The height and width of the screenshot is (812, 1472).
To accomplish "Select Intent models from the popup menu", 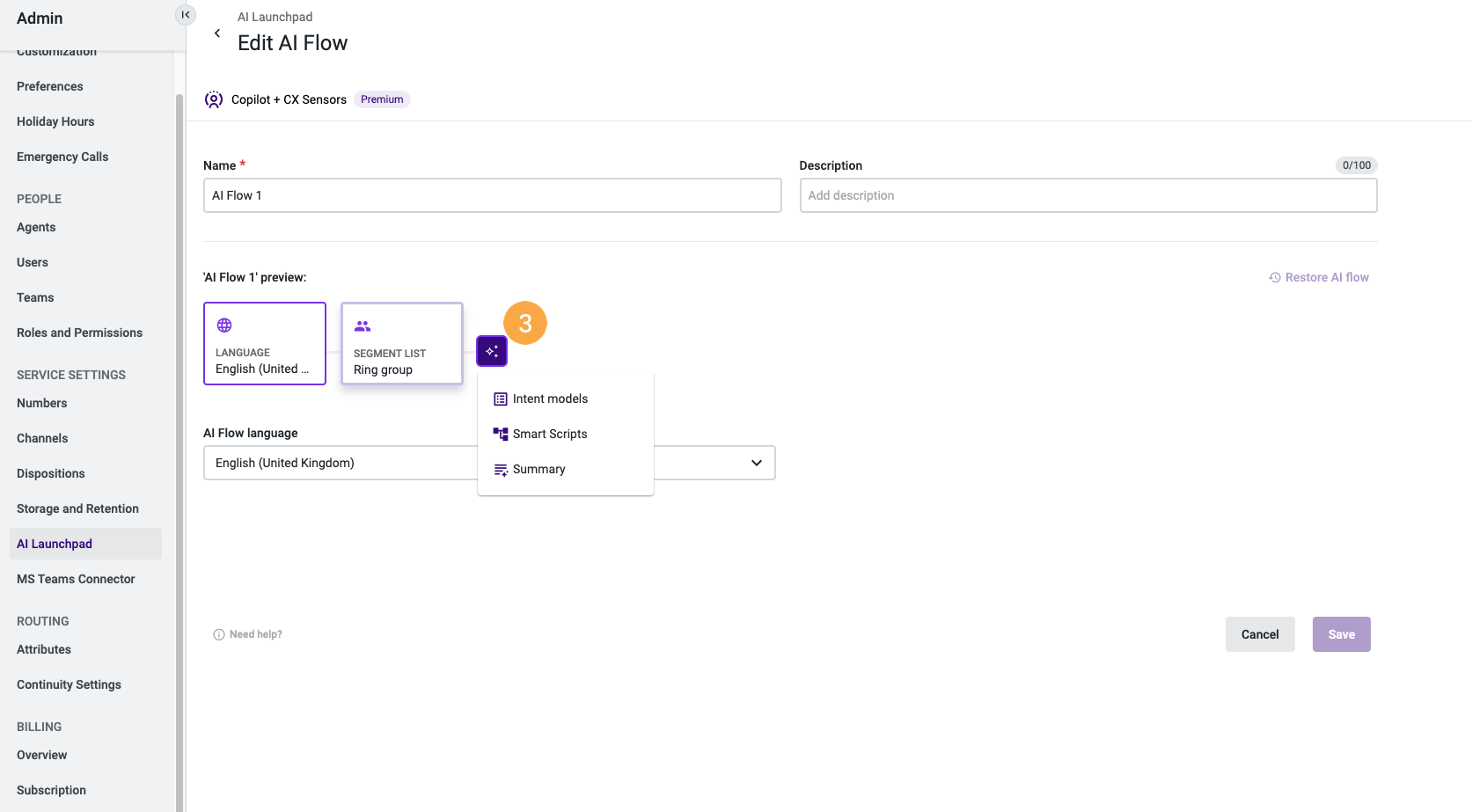I will click(550, 398).
